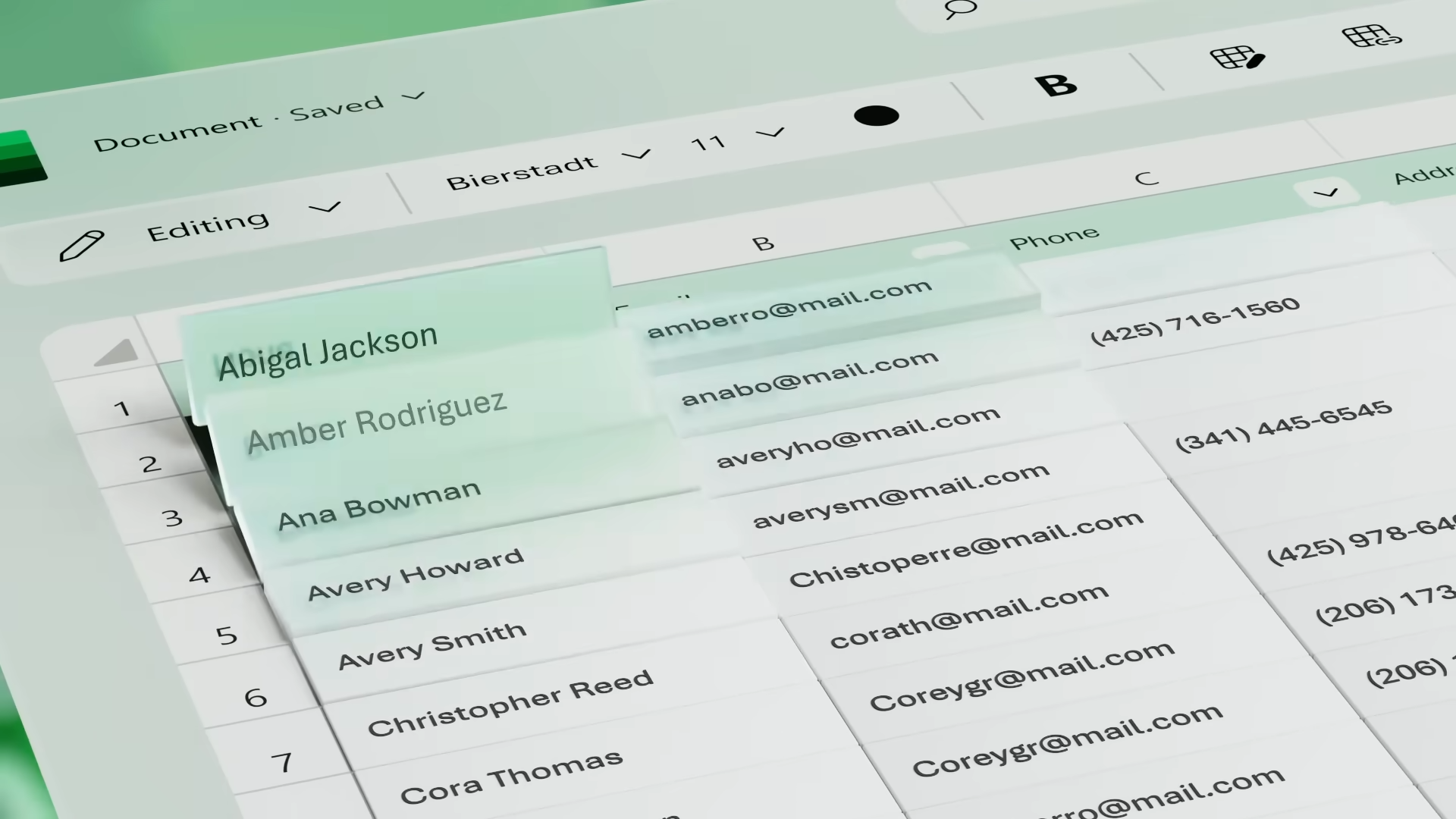Toggle bold formatting with the B icon
The width and height of the screenshot is (1456, 819).
tap(1056, 84)
